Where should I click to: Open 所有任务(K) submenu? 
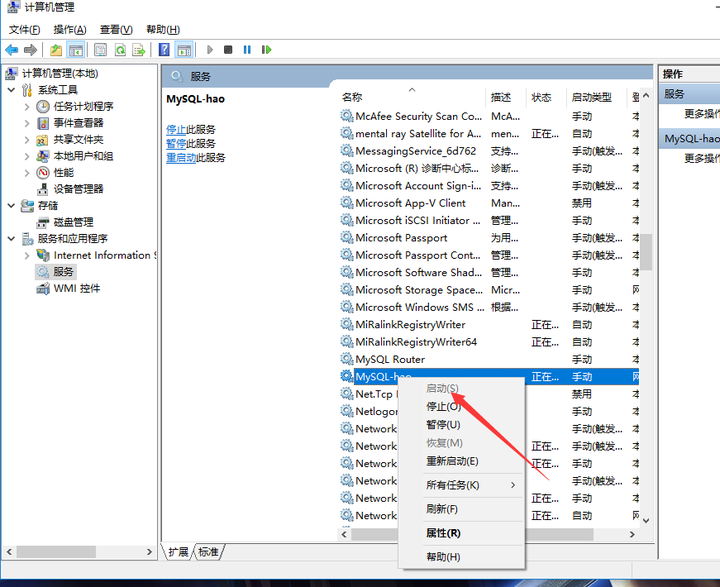461,485
